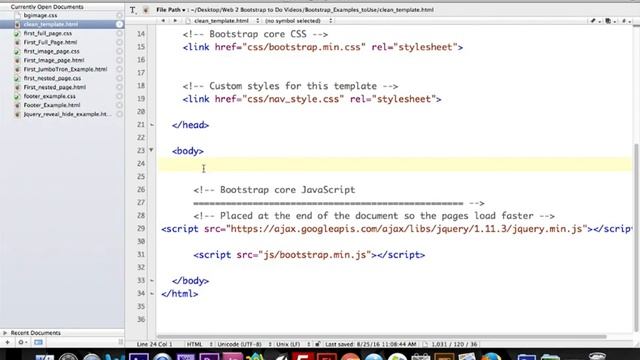The image size is (640, 360).
Task: Open the HTML language popup in status bar
Action: click(x=199, y=344)
